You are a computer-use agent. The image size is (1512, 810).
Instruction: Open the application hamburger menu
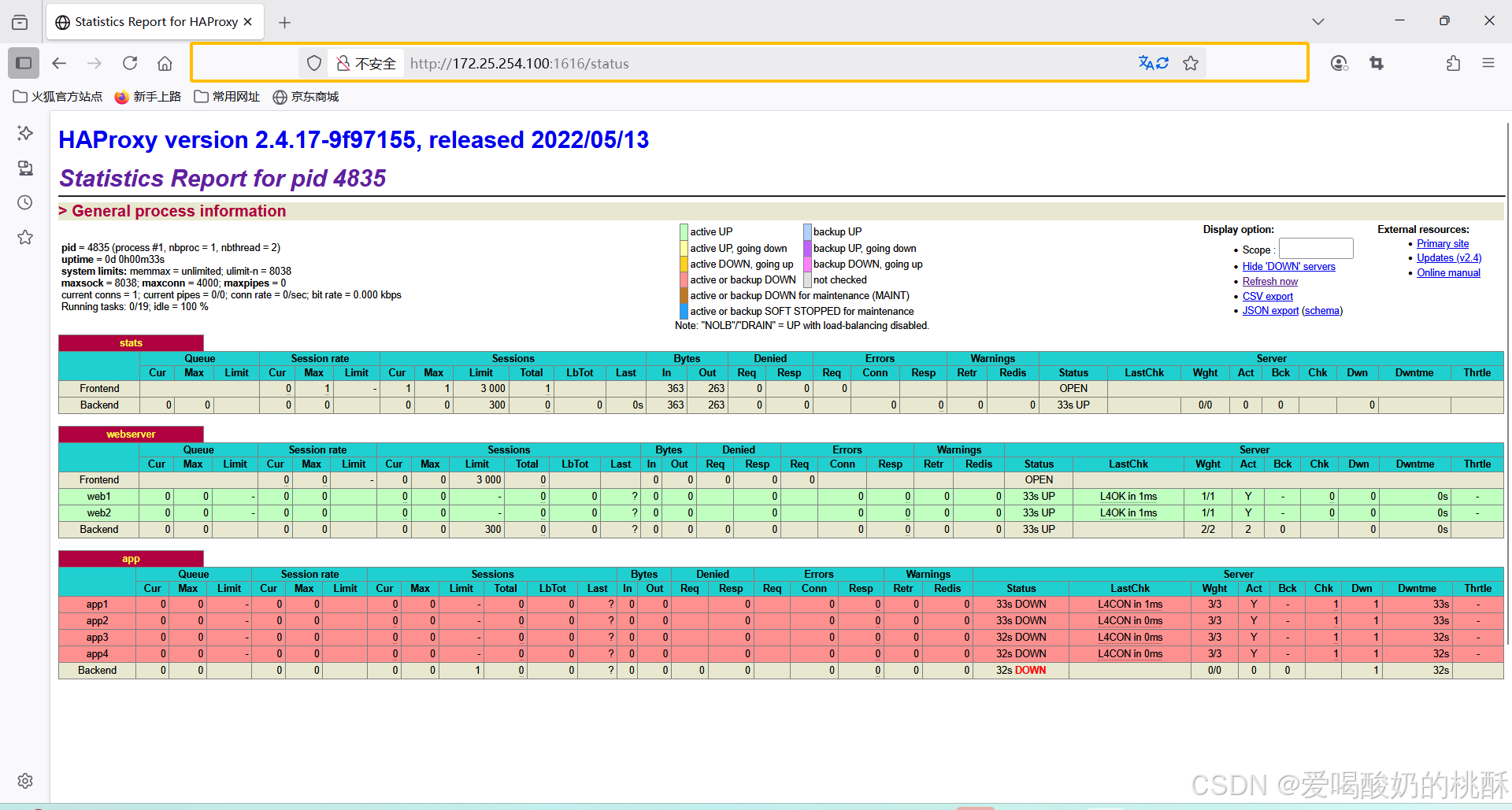pyautogui.click(x=1488, y=63)
